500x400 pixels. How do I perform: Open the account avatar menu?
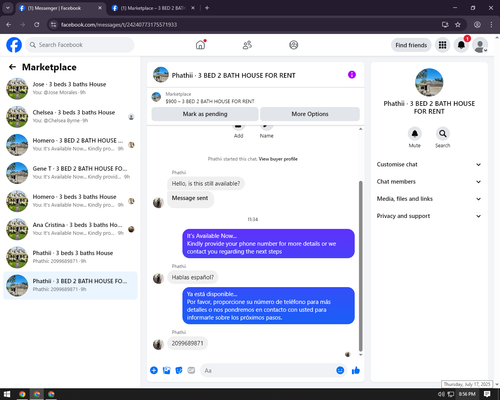480,45
